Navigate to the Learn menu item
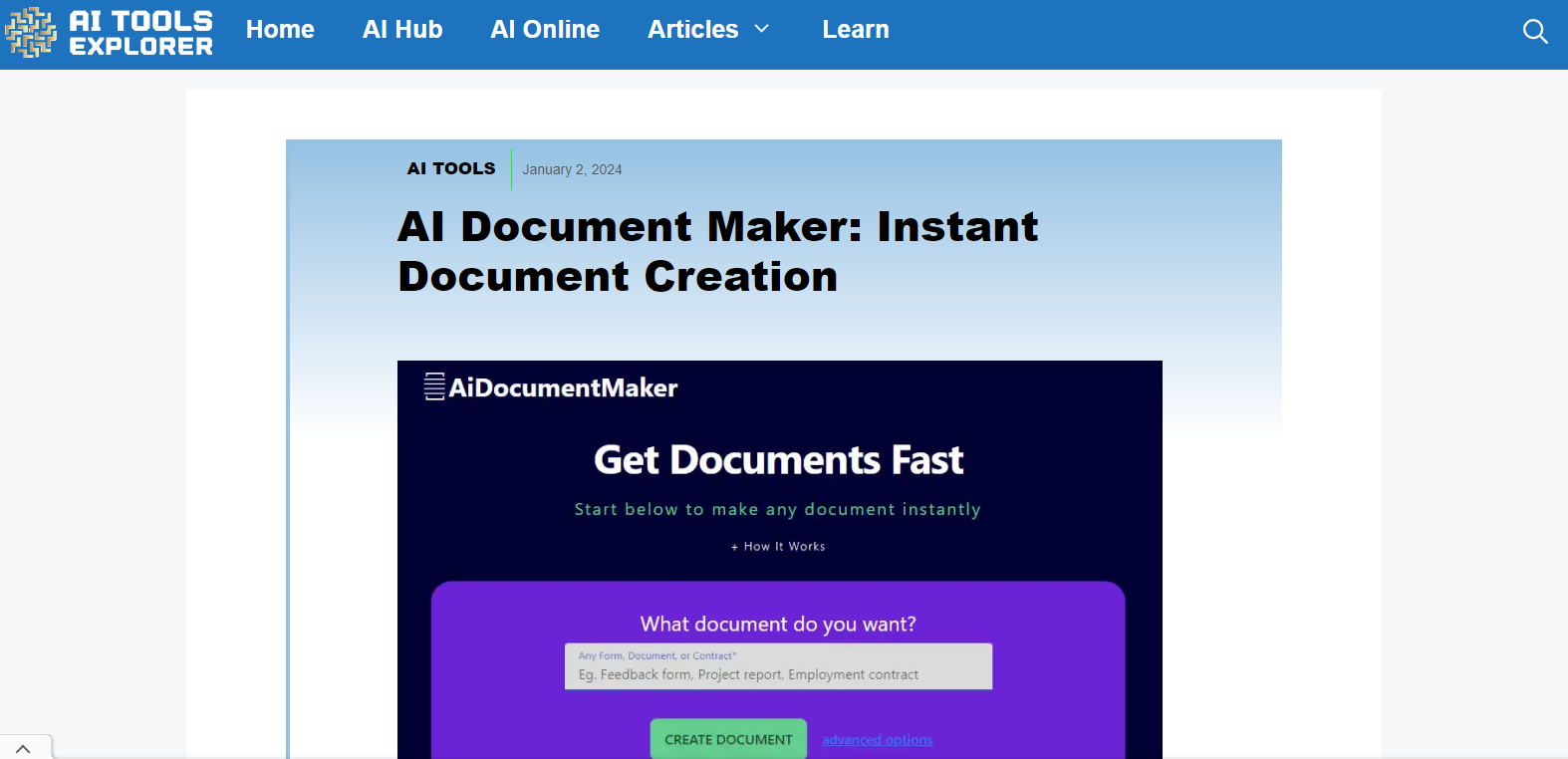 [856, 30]
